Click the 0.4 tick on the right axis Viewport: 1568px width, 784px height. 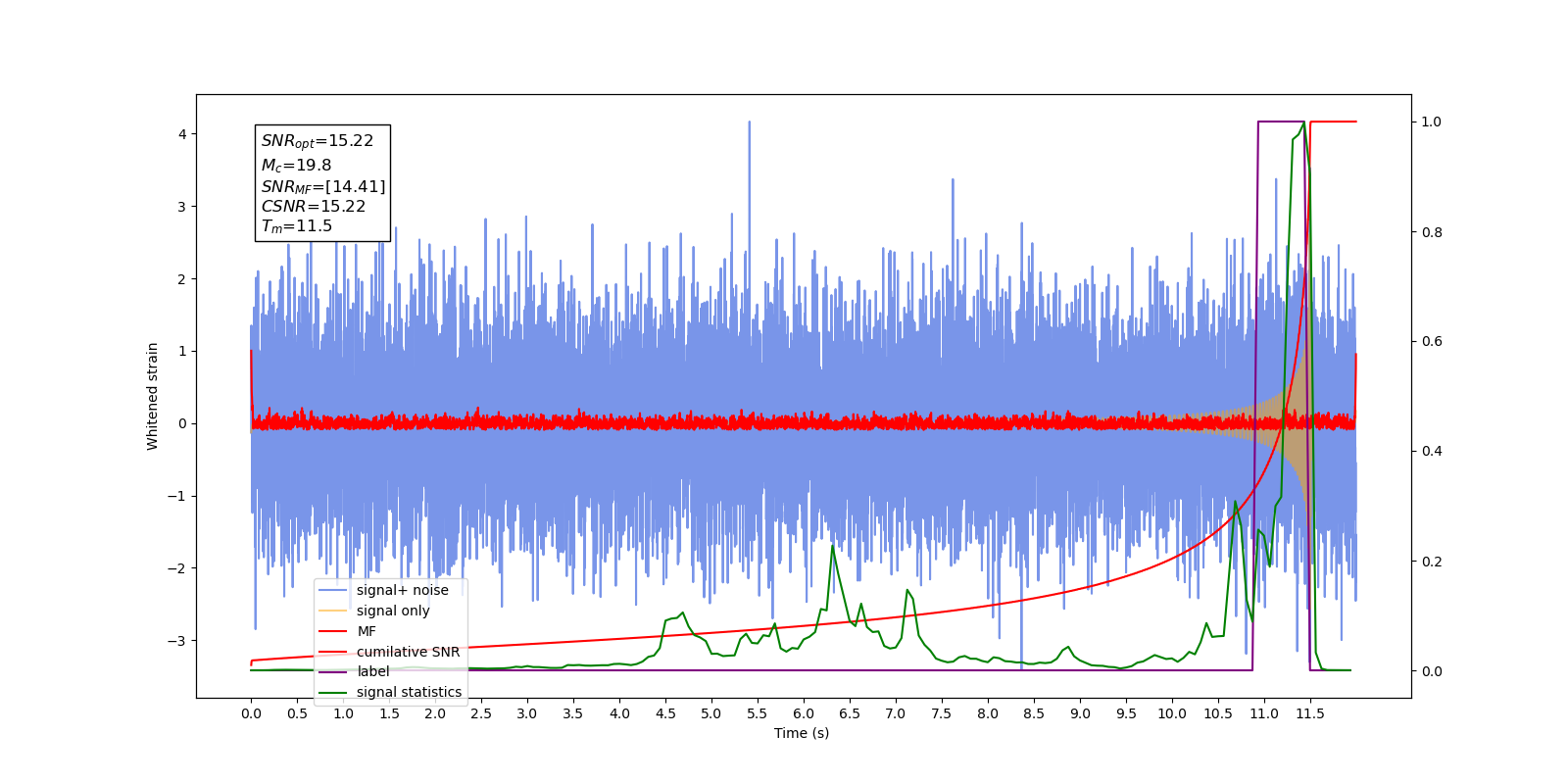click(1432, 452)
